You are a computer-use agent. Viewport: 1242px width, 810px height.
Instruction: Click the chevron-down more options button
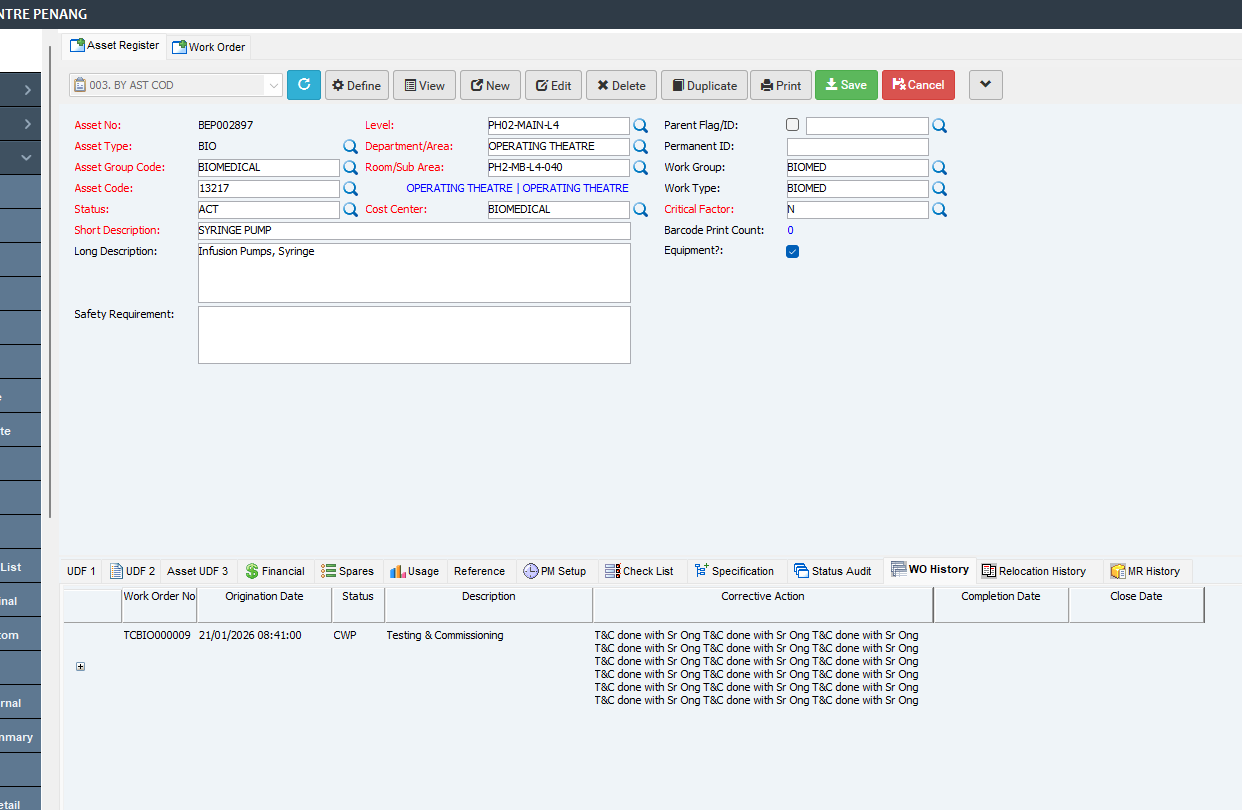[x=985, y=85]
